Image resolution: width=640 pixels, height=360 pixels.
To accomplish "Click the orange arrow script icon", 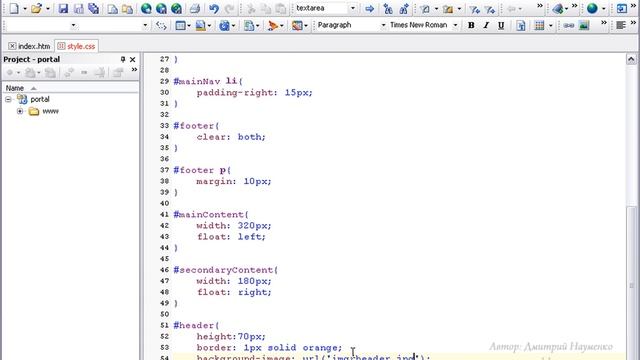I will [273, 25].
